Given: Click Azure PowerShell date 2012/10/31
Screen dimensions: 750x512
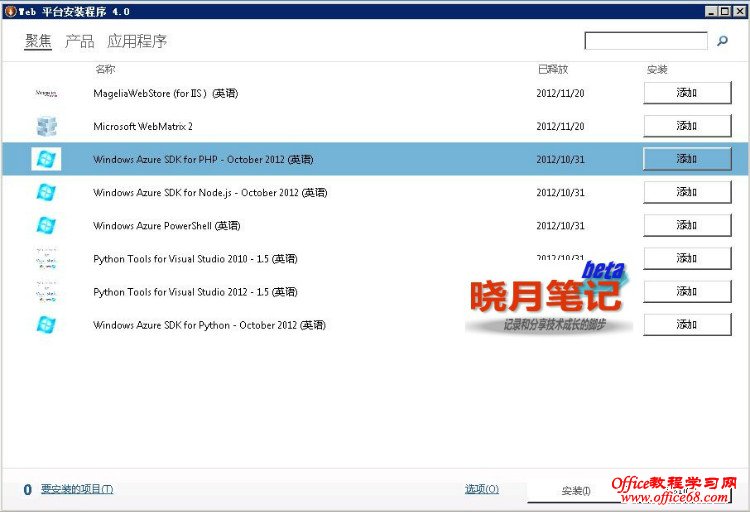Looking at the screenshot, I should tap(560, 225).
